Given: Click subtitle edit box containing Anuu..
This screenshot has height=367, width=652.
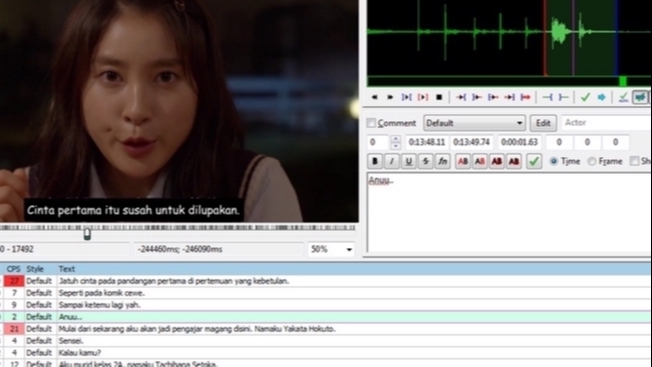Looking at the screenshot, I should point(509,212).
